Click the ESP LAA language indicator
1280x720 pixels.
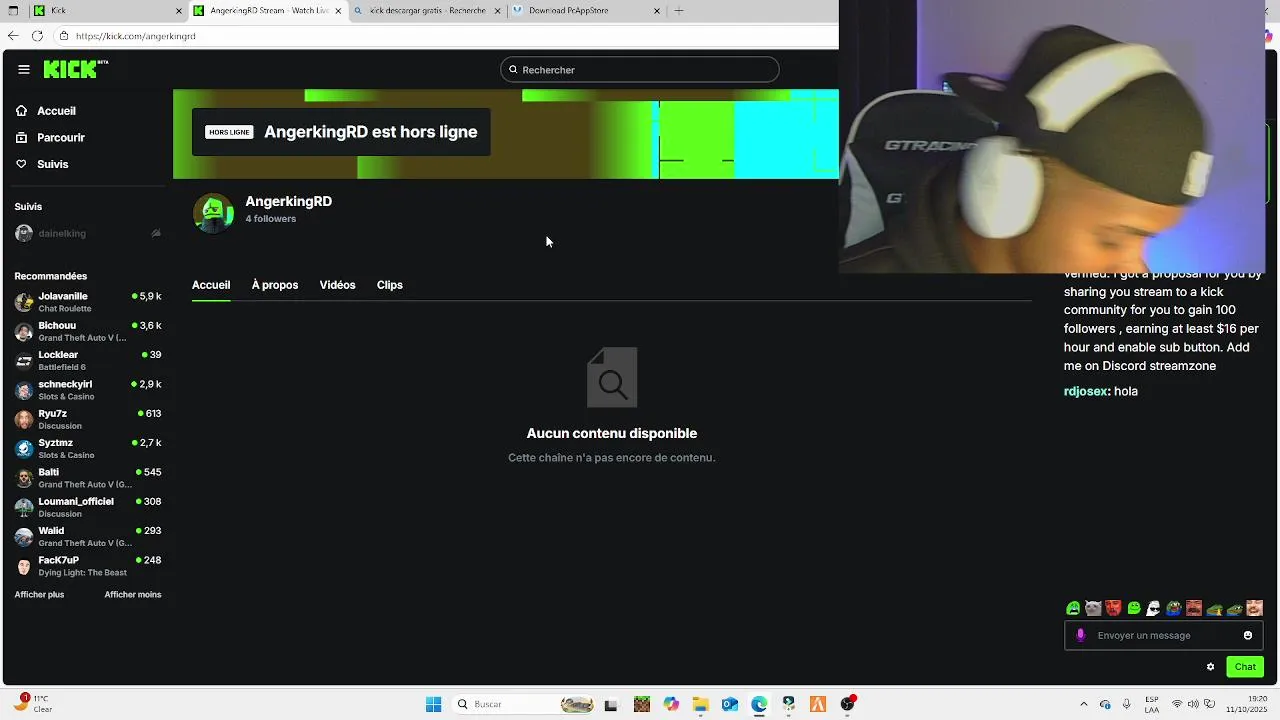pos(1152,705)
